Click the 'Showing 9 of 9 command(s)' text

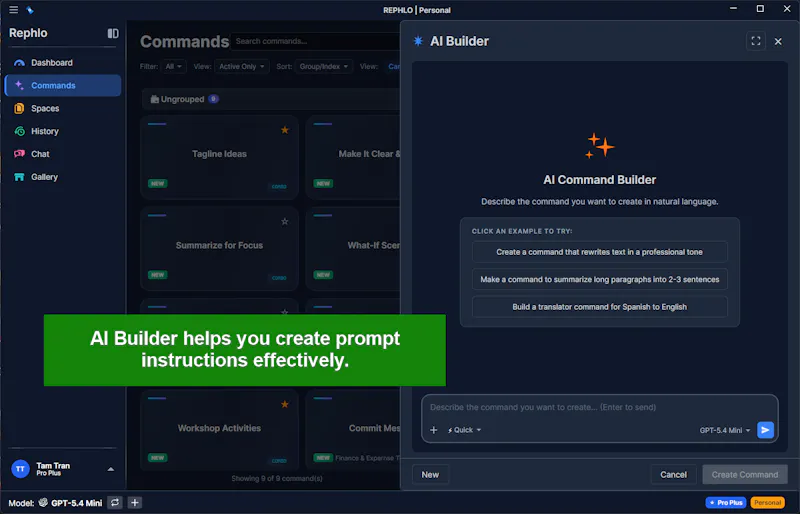tap(277, 479)
